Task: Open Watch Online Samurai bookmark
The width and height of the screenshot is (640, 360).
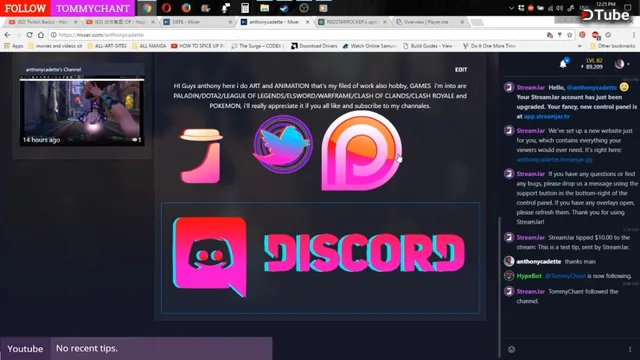Action: tap(370, 46)
